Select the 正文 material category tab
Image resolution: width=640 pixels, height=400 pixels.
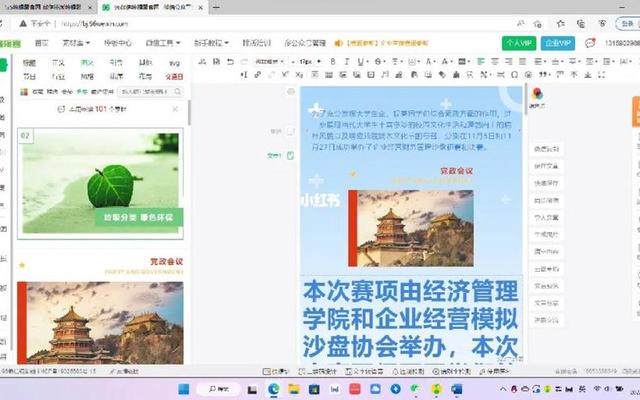click(58, 63)
